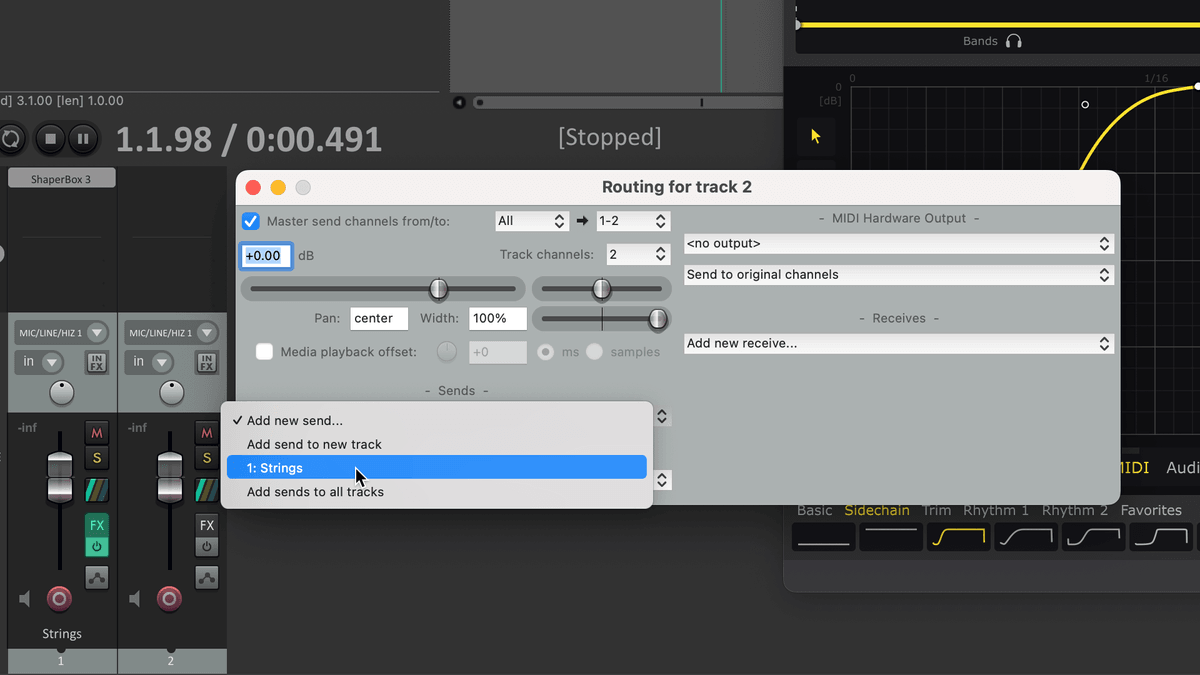The image size is (1200, 675).
Task: Solo the Strings track
Action: 97,459
